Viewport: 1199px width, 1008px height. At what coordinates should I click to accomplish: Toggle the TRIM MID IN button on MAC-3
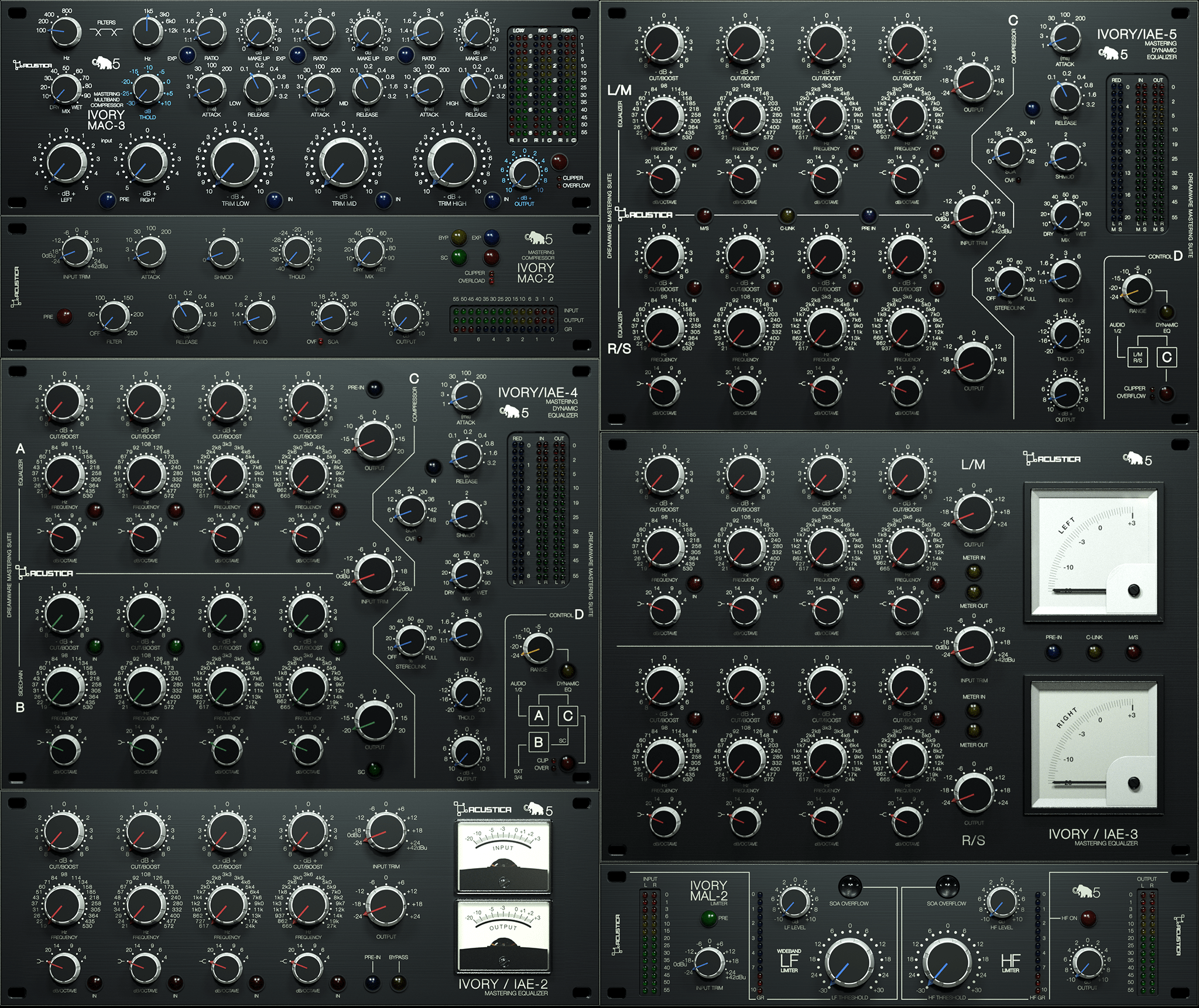click(x=383, y=200)
